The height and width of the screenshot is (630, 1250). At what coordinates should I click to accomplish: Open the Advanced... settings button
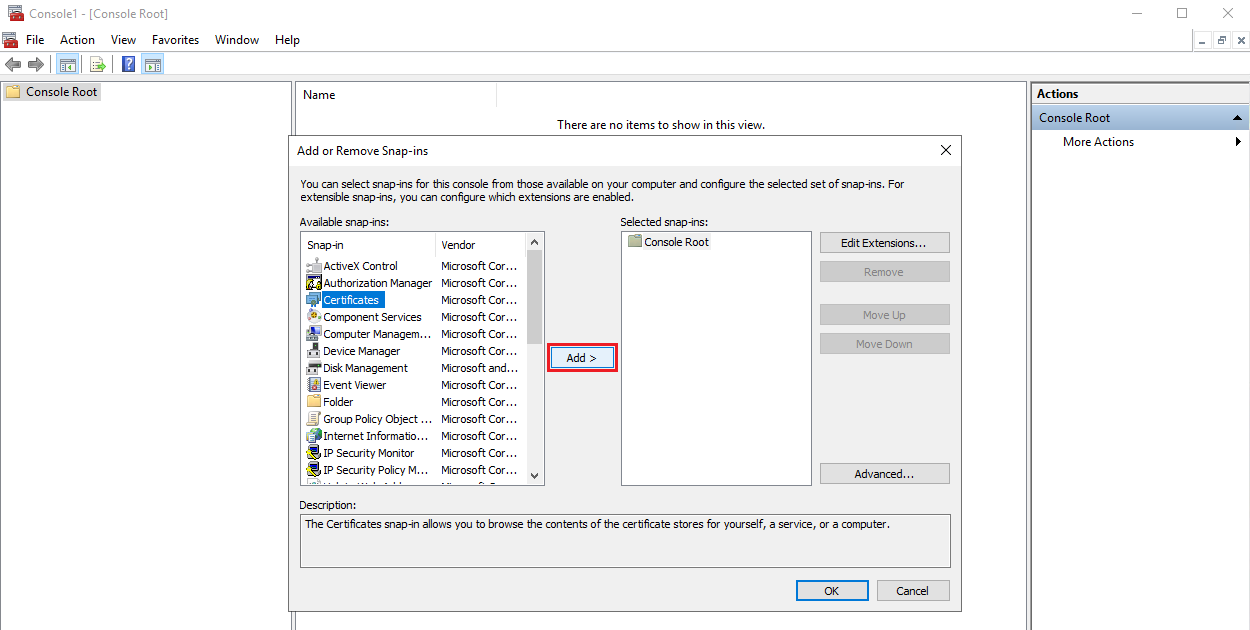[x=884, y=474]
